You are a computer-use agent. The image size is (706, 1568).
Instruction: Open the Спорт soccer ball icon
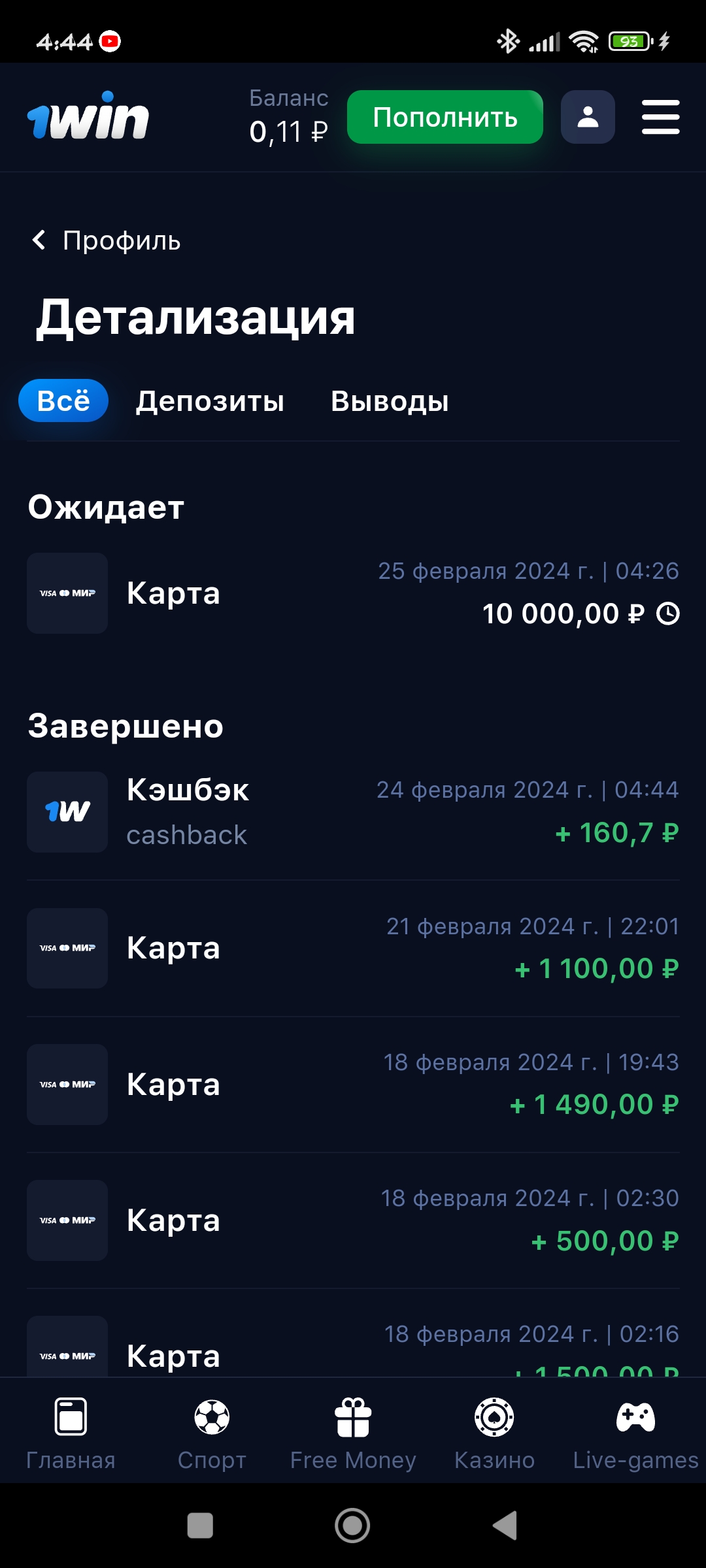point(212,1416)
